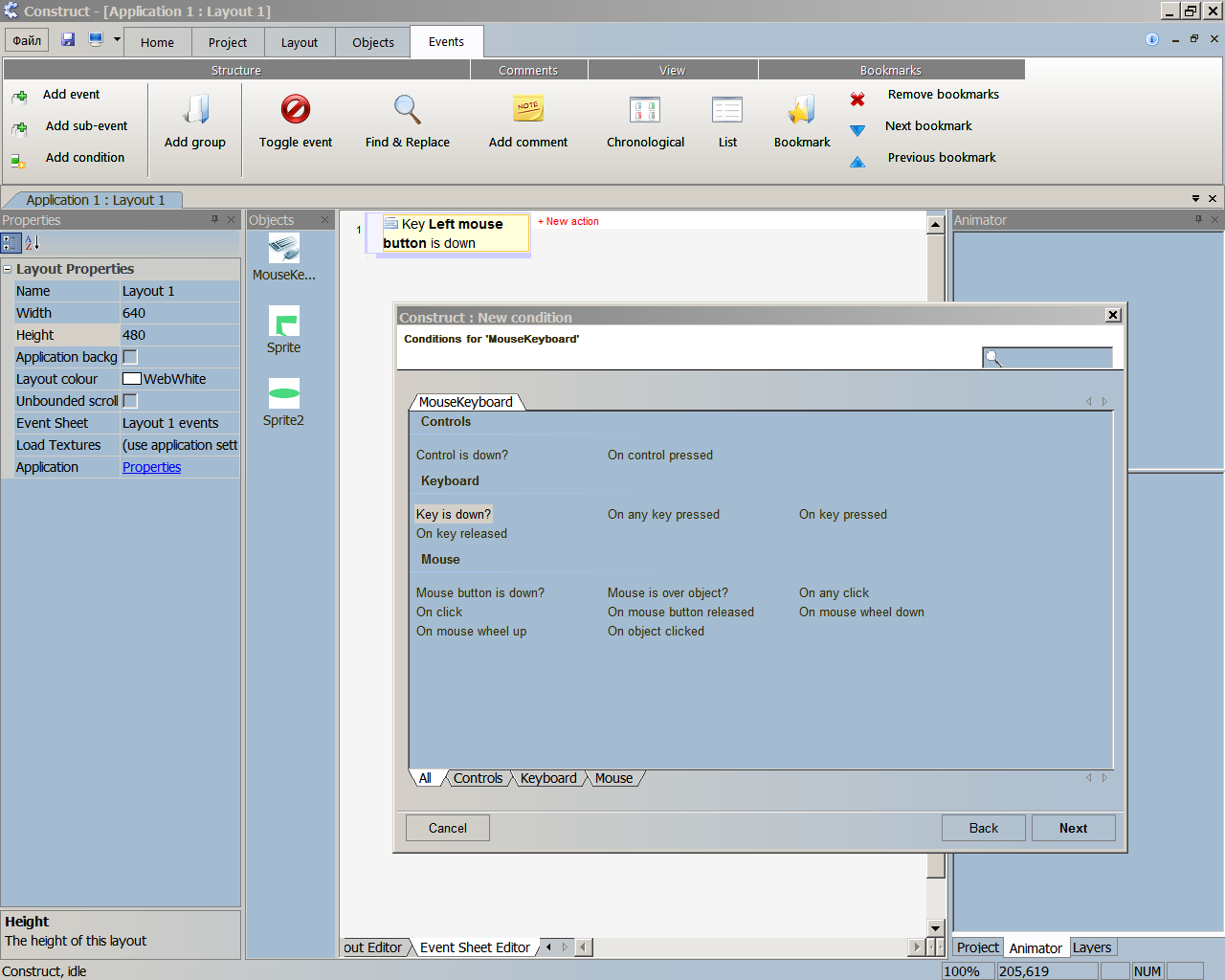The image size is (1225, 980).
Task: Click the WebWhite layout colour swatch
Action: point(132,379)
